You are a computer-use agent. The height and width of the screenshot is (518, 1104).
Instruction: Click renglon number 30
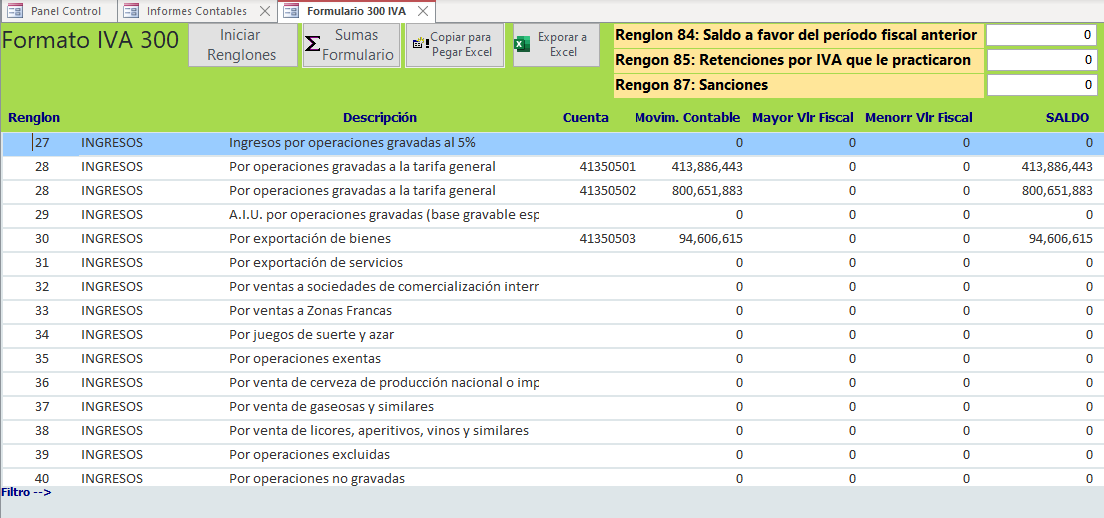42,239
